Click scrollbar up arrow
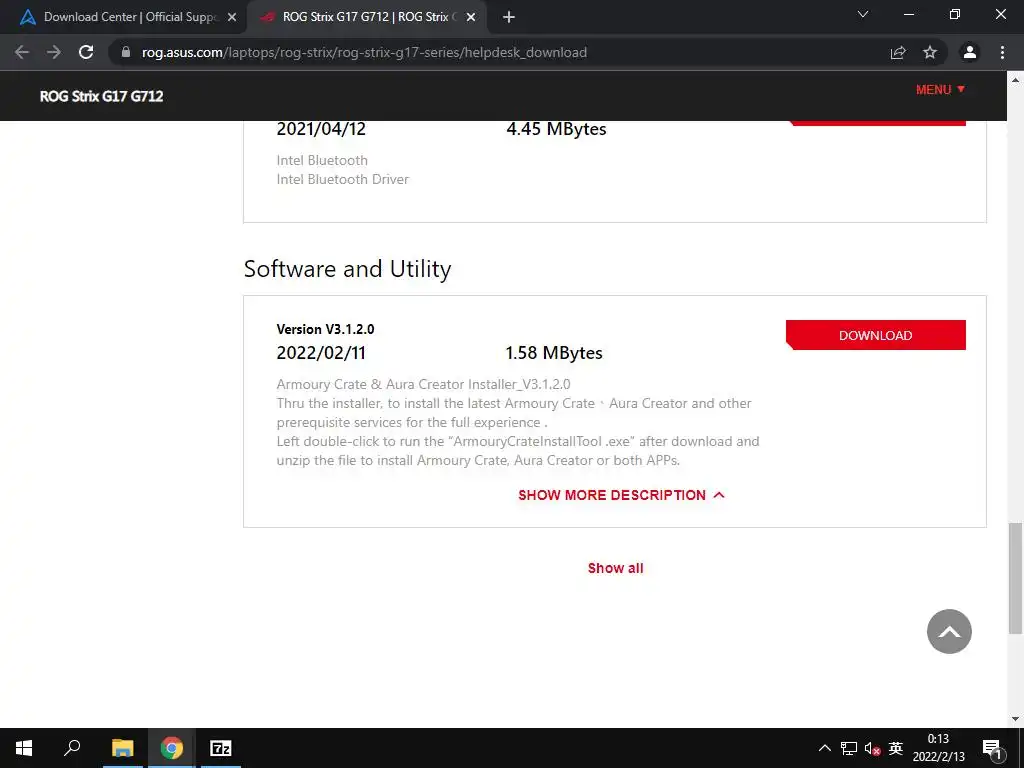Screen dimensions: 1024x768 coord(1016,80)
